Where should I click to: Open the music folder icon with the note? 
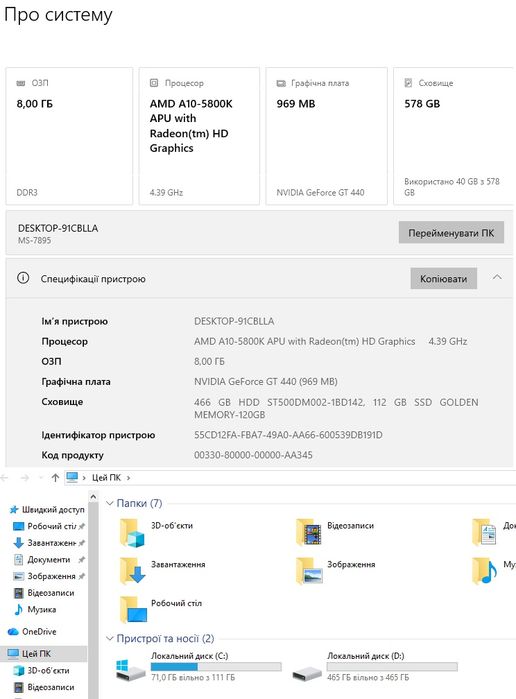pyautogui.click(x=485, y=571)
